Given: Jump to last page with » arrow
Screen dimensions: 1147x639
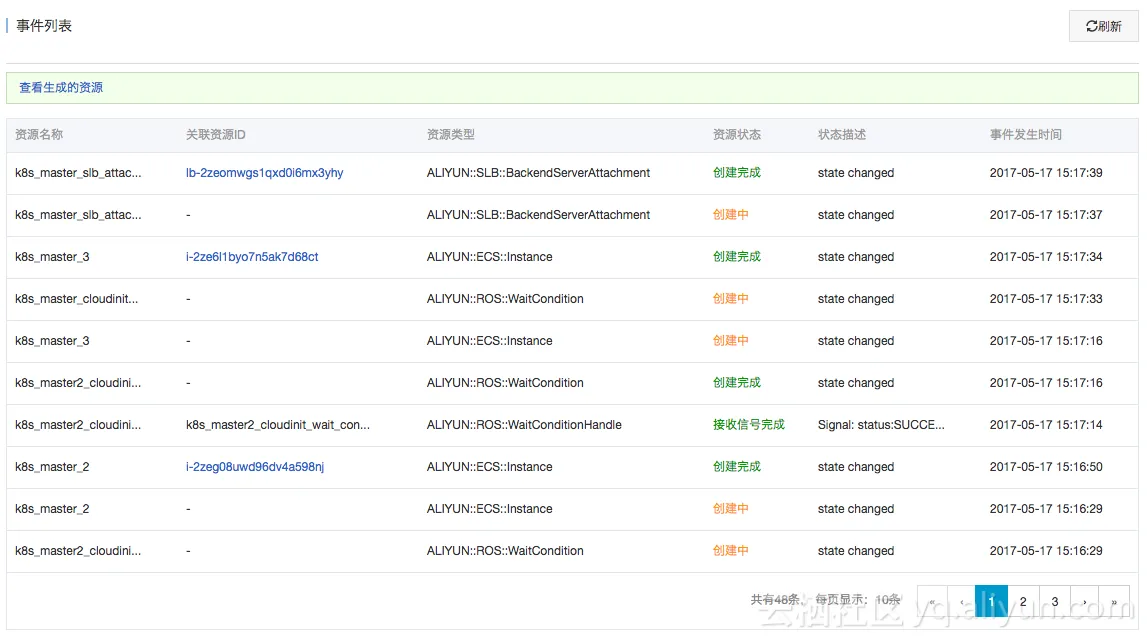Looking at the screenshot, I should pos(1114,601).
